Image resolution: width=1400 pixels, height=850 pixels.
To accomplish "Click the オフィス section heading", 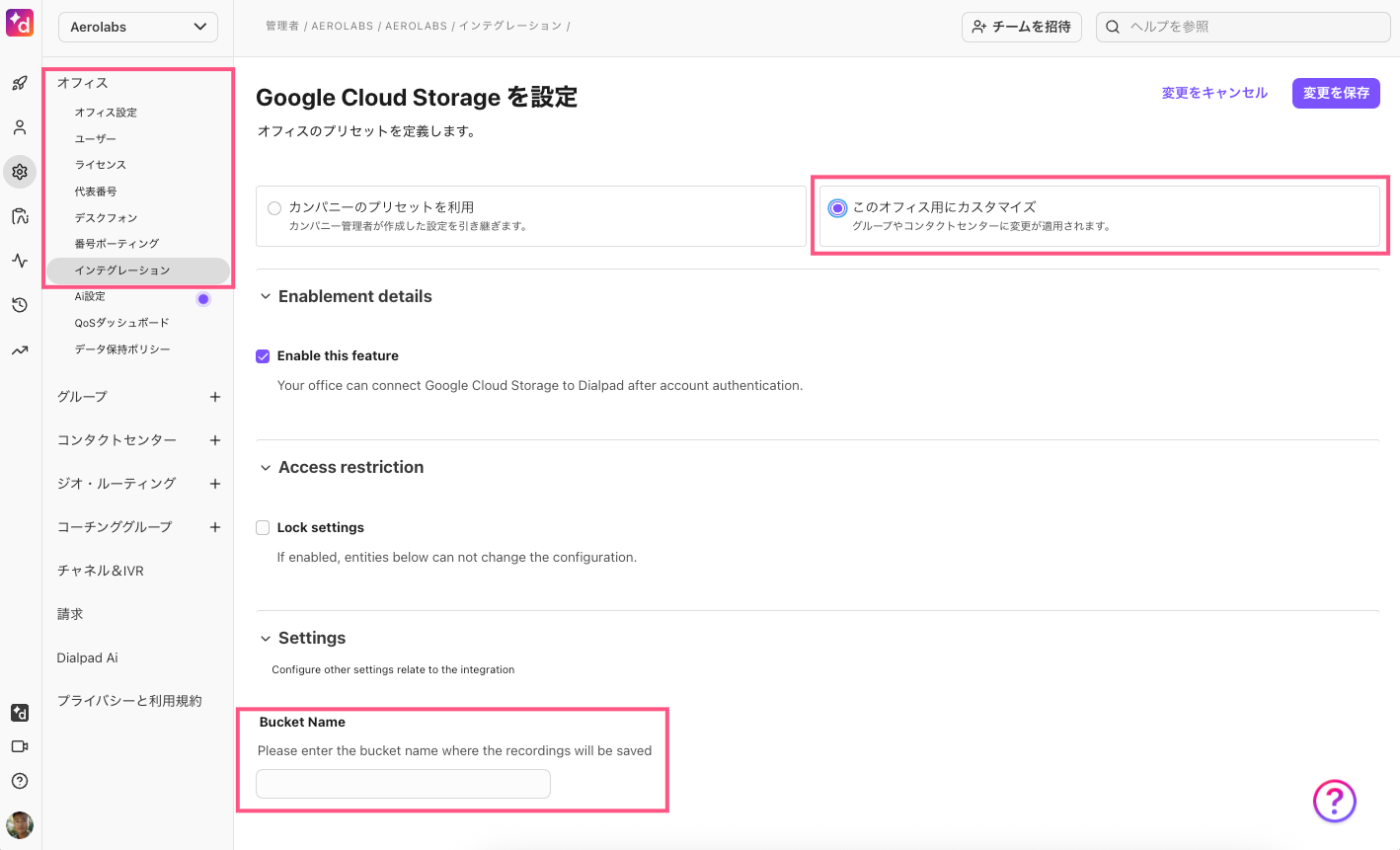I will (82, 83).
